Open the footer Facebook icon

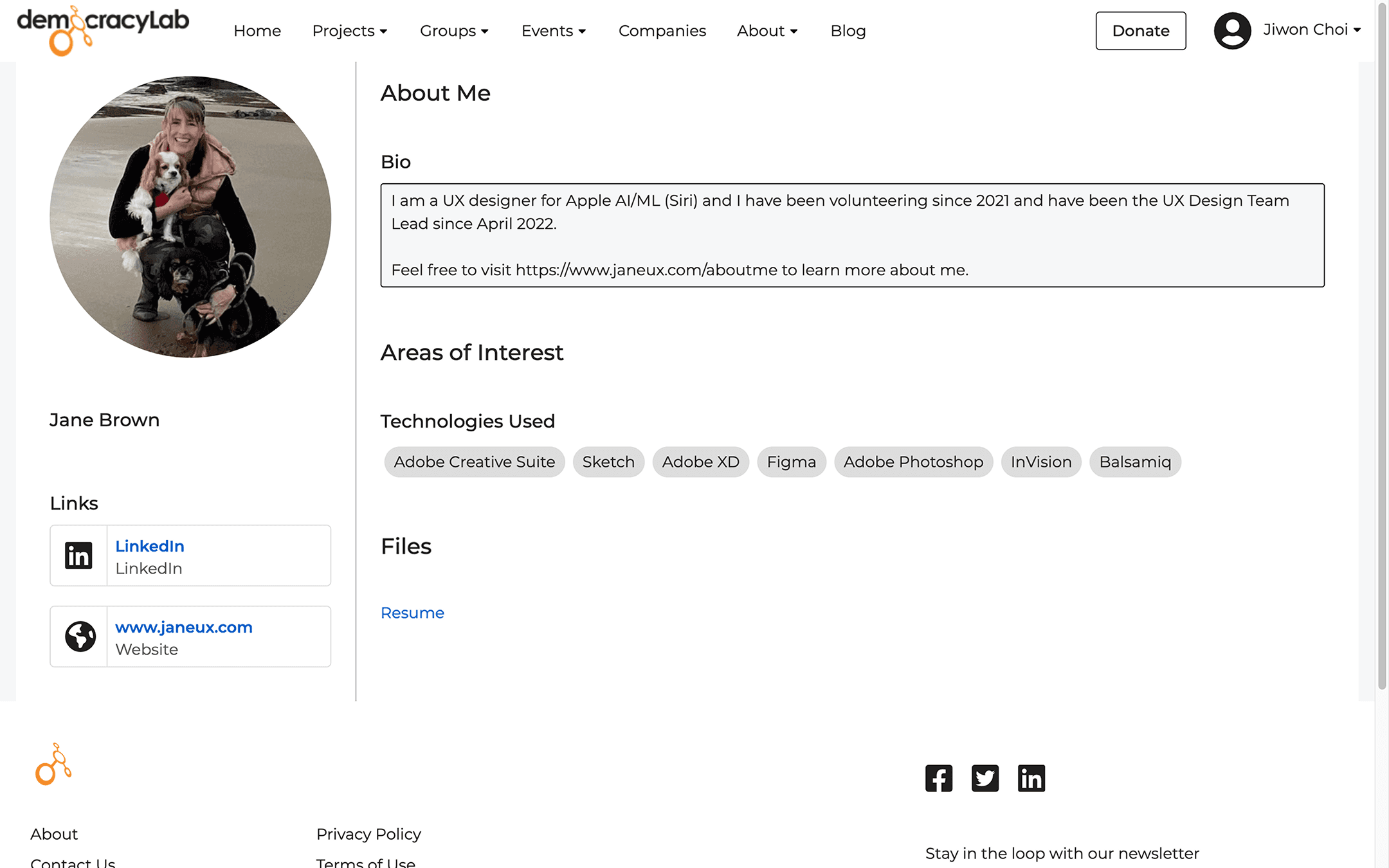tap(939, 778)
